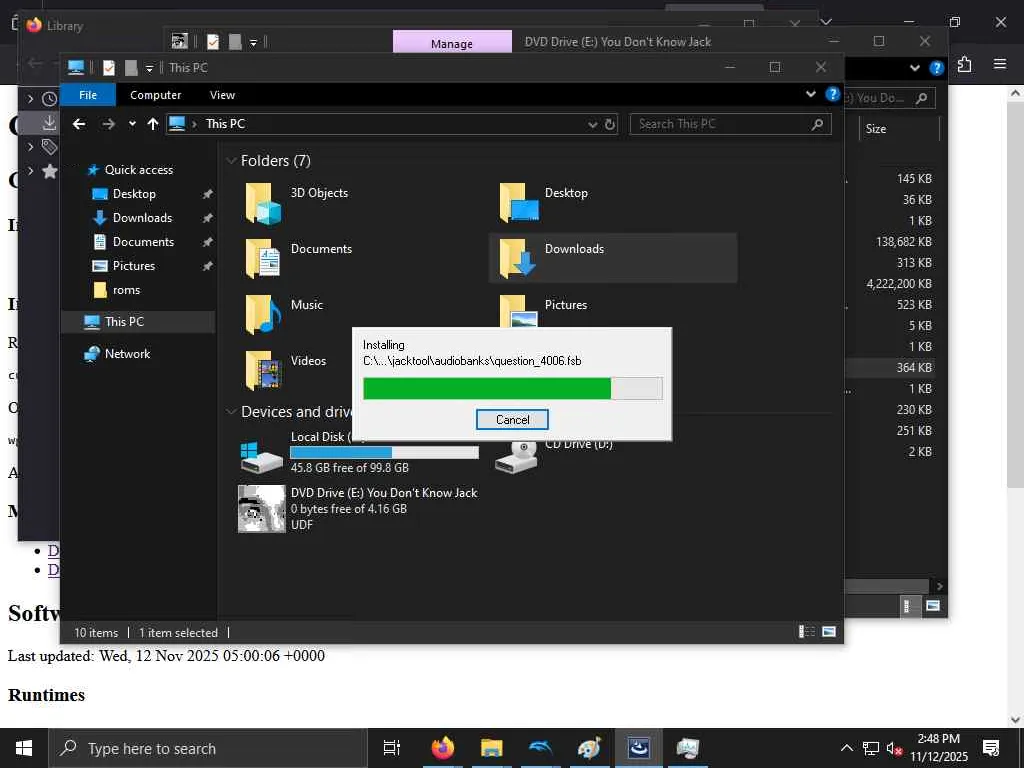Show hidden system tray icons

pos(846,748)
